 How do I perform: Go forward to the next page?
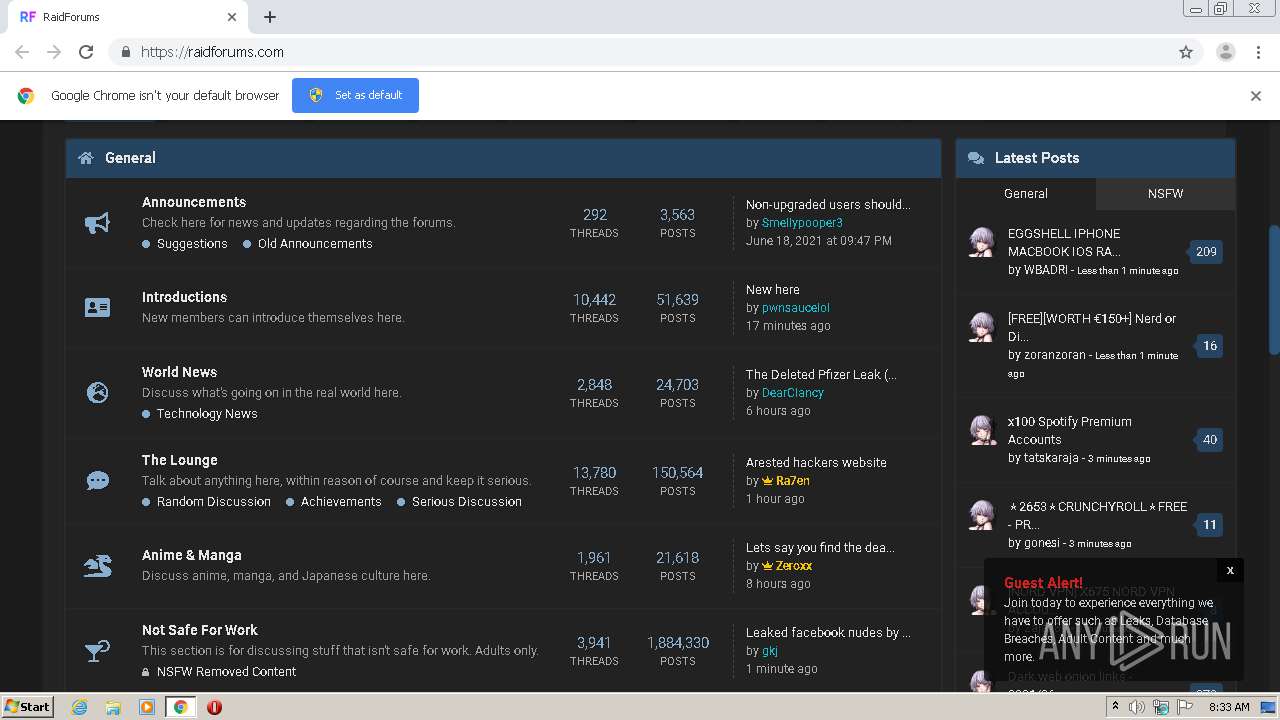point(54,52)
